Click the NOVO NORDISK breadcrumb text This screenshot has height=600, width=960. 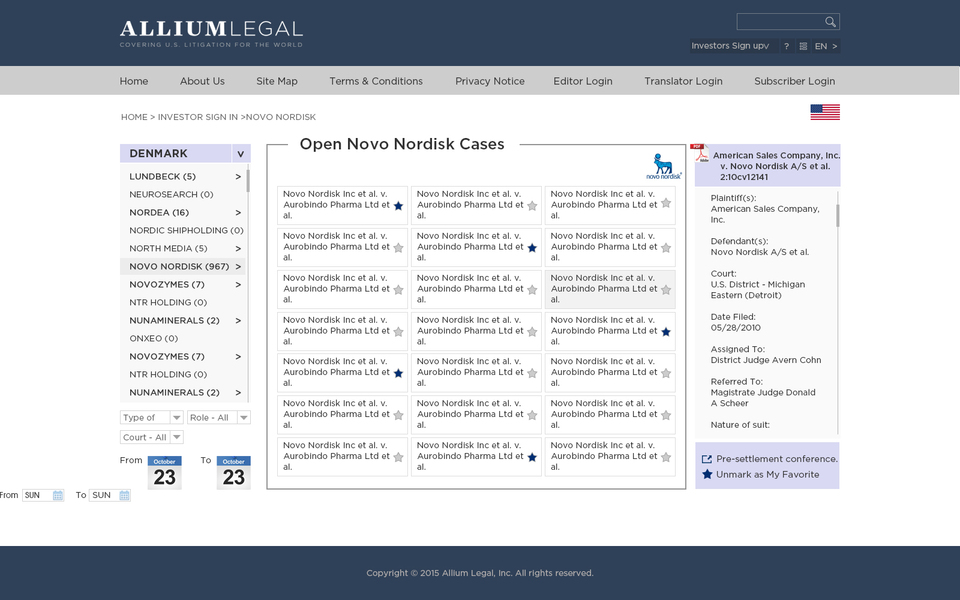281,117
